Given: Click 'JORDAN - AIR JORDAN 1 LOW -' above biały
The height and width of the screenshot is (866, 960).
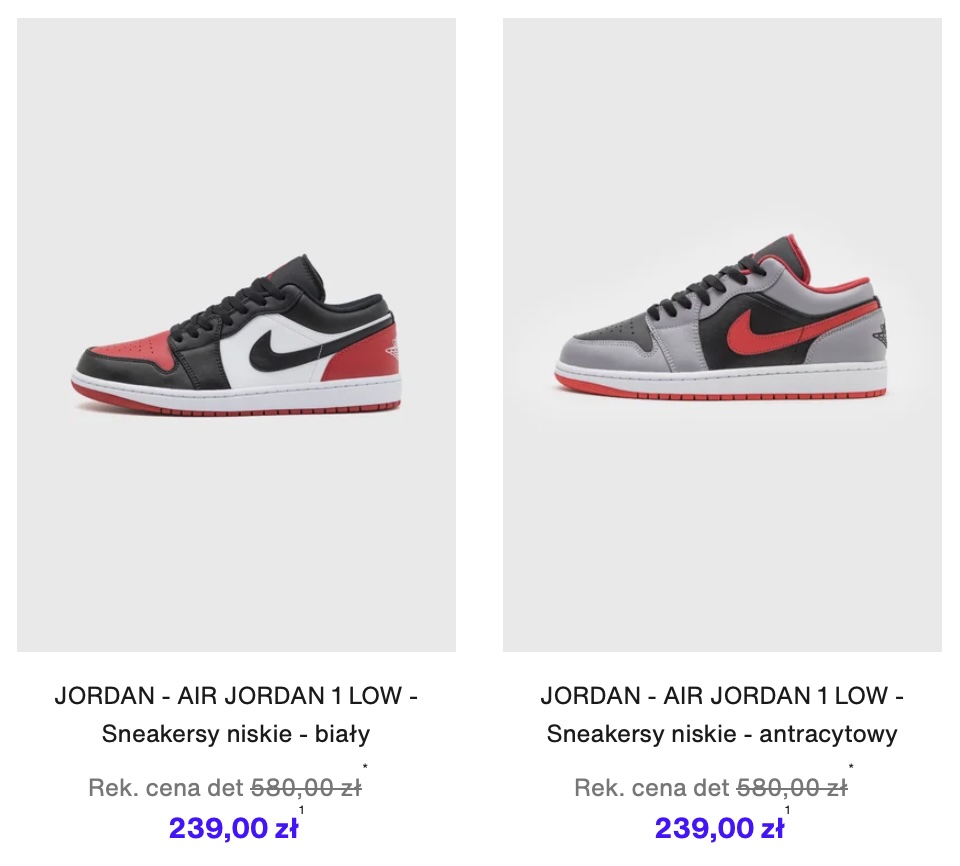Looking at the screenshot, I should 236,696.
